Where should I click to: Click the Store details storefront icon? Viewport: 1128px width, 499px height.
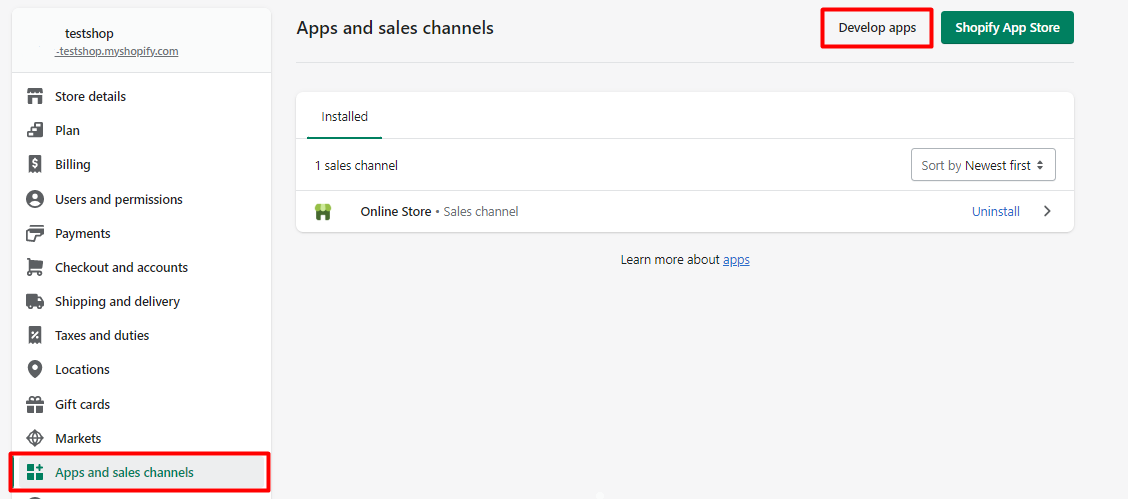click(x=35, y=97)
